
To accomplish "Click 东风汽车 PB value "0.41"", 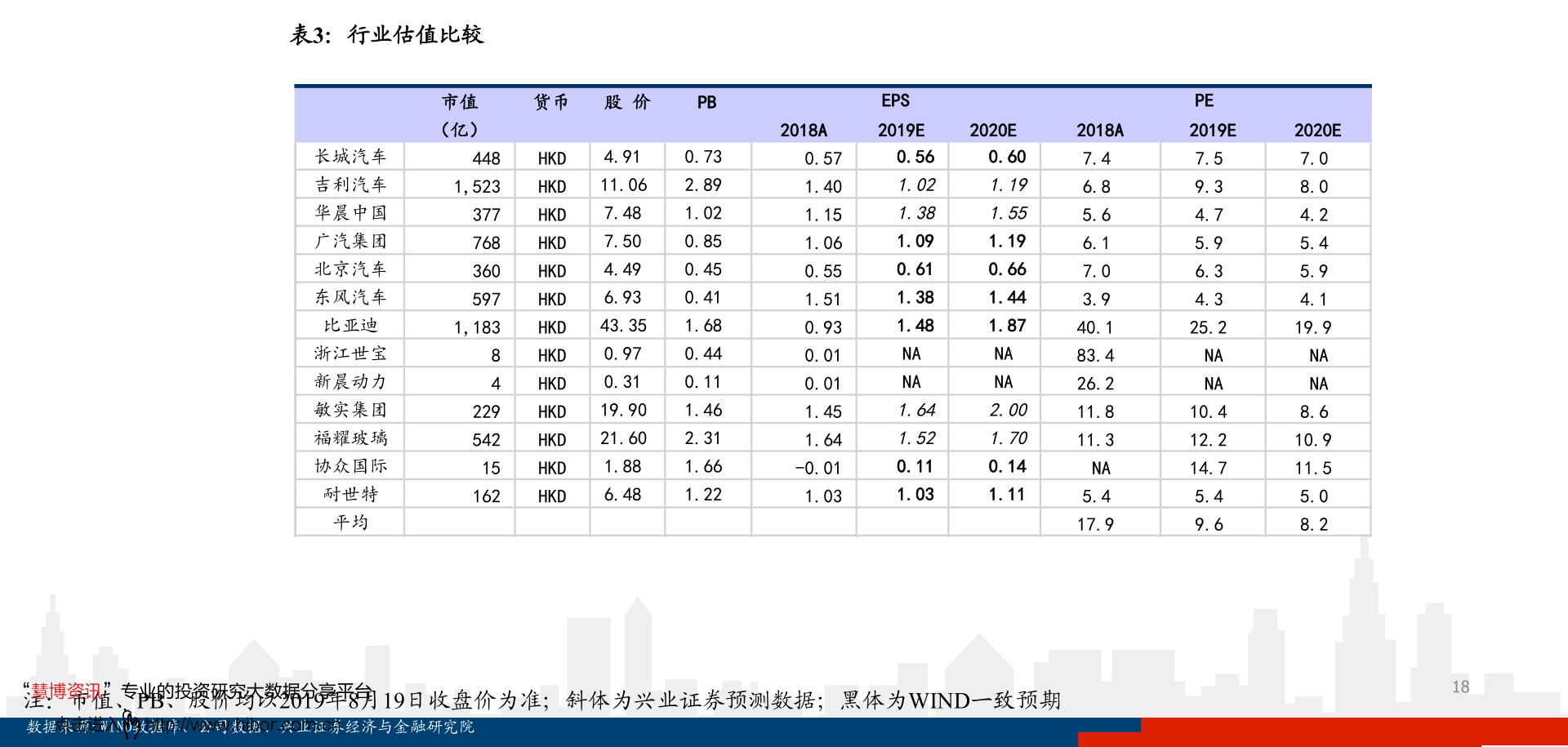I will coord(702,298).
